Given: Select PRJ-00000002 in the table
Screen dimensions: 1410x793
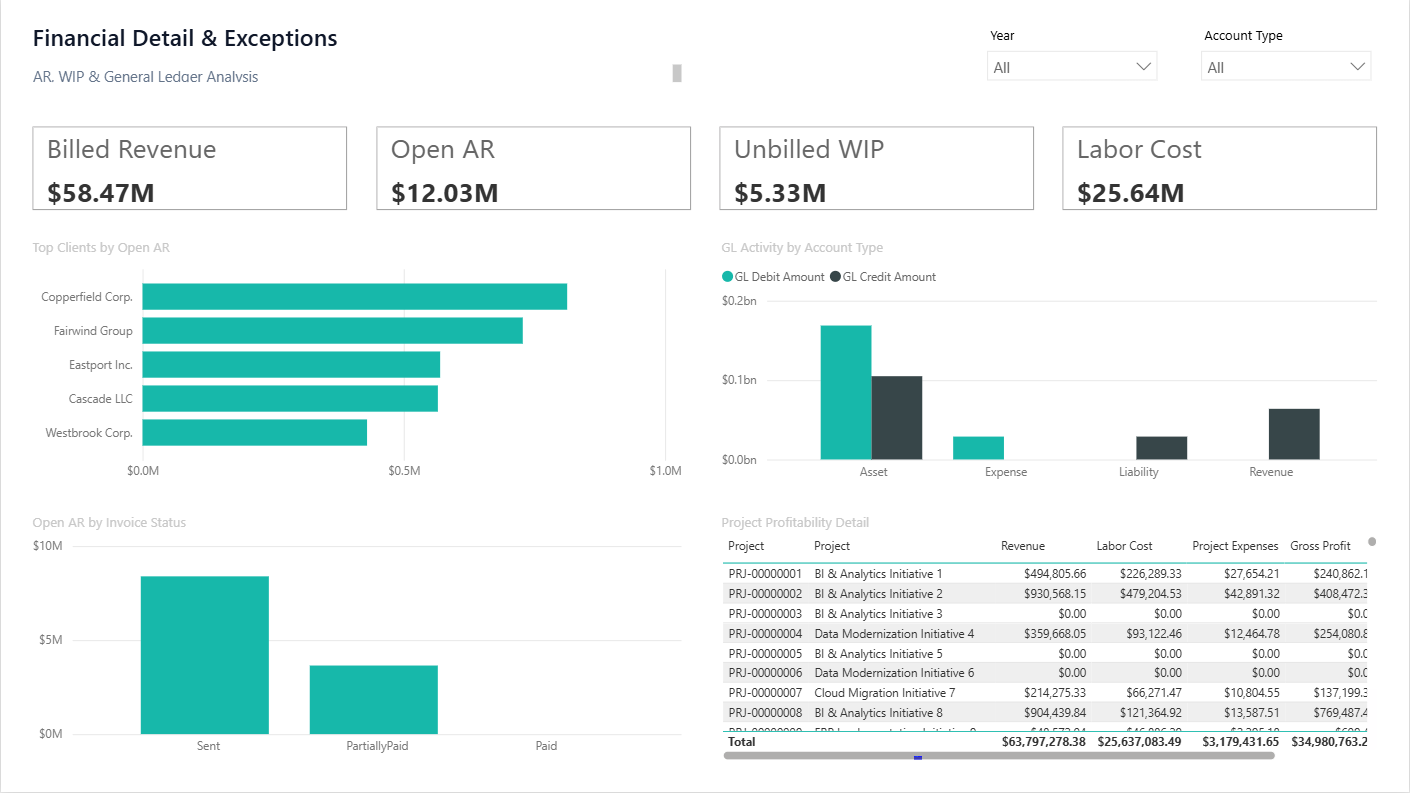Looking at the screenshot, I should pos(765,594).
